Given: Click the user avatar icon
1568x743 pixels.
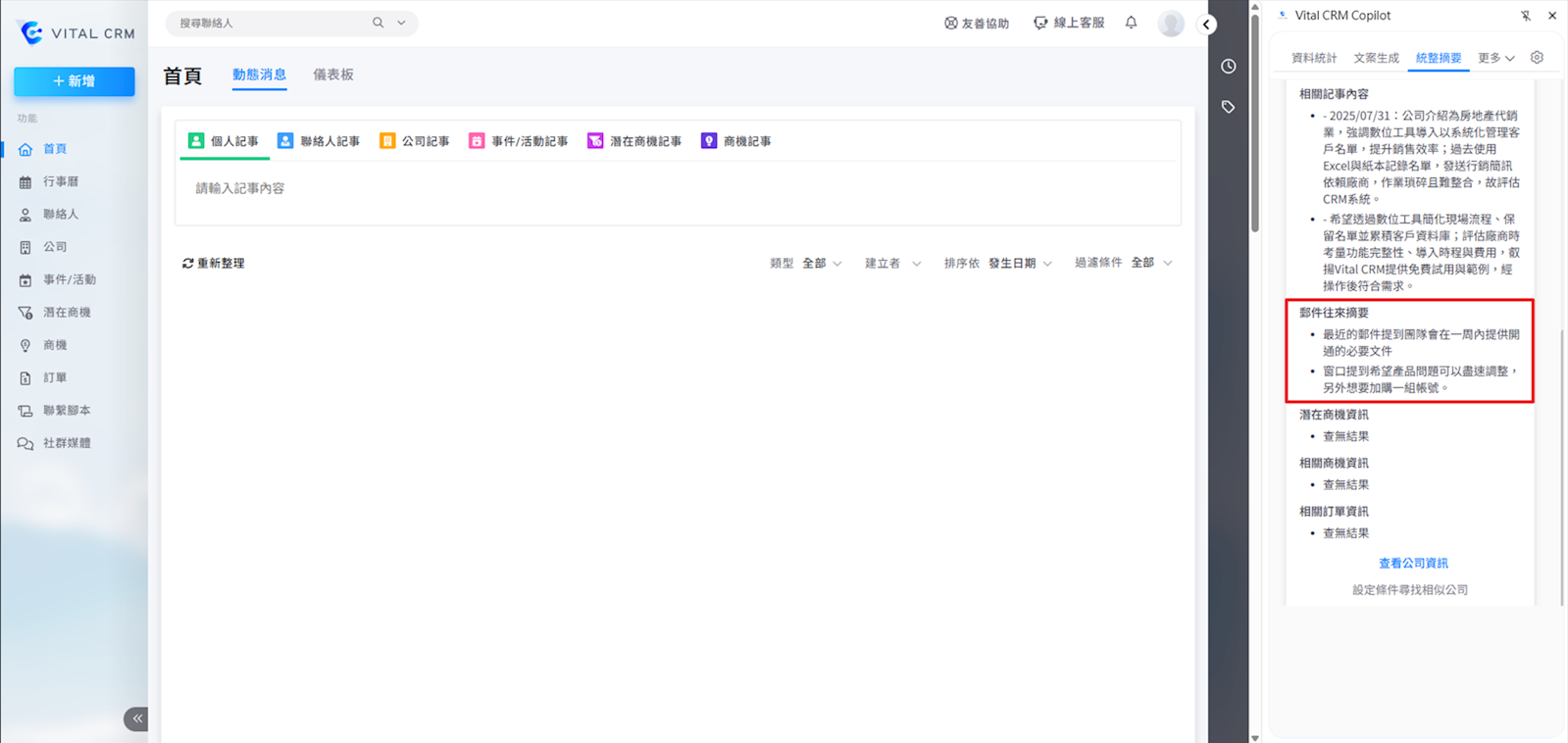Looking at the screenshot, I should [x=1171, y=24].
